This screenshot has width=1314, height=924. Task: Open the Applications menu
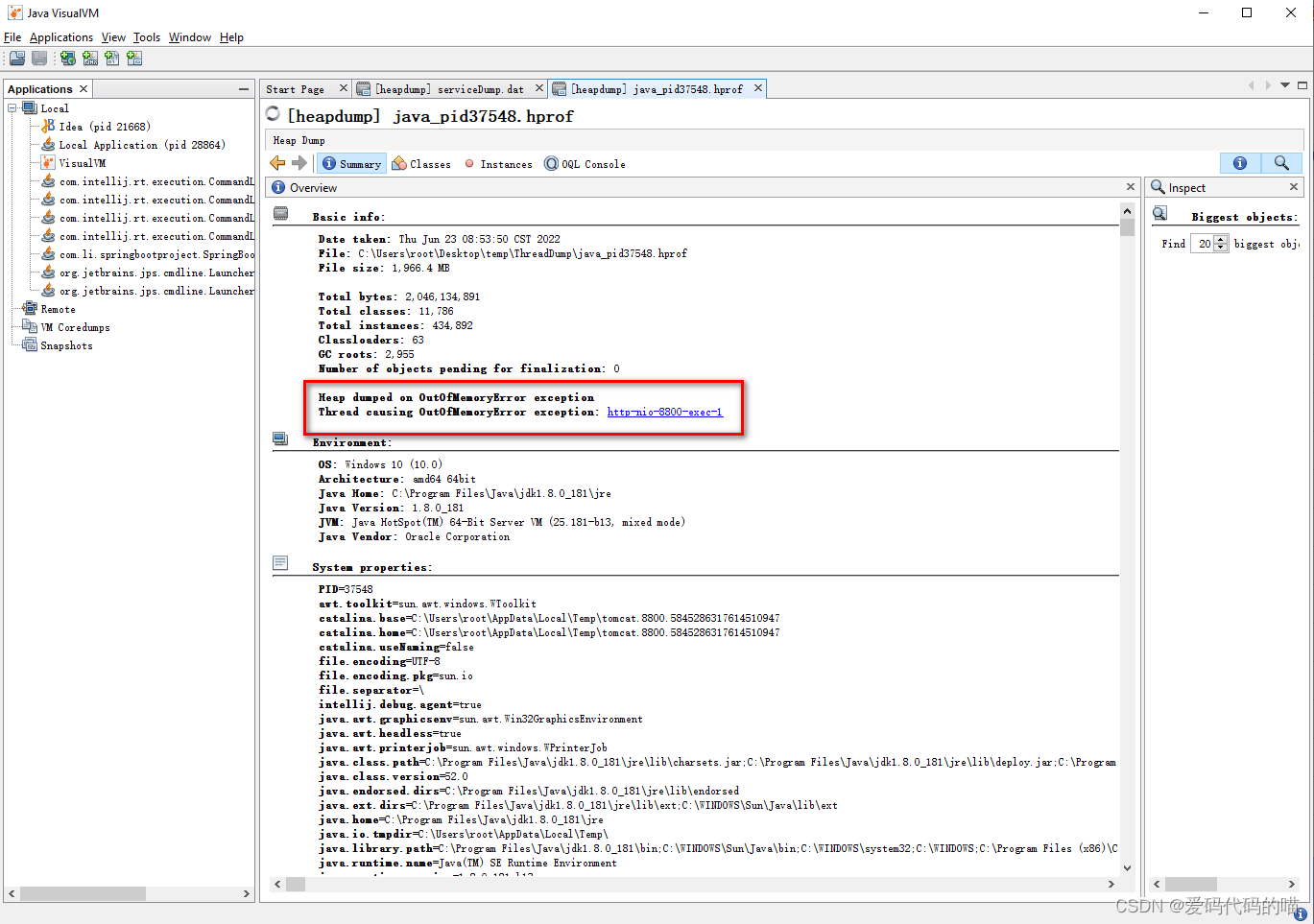tap(61, 36)
